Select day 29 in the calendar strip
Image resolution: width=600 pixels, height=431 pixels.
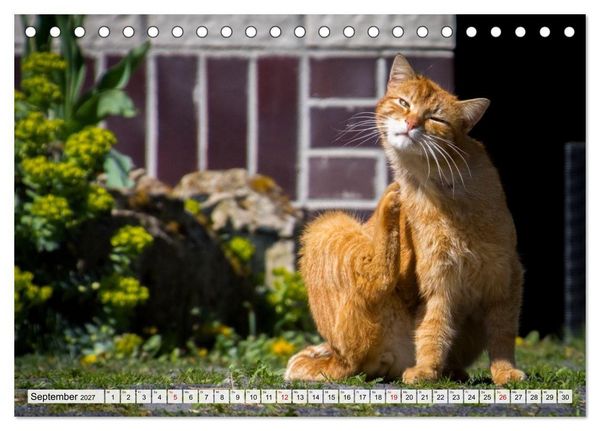click(x=550, y=397)
